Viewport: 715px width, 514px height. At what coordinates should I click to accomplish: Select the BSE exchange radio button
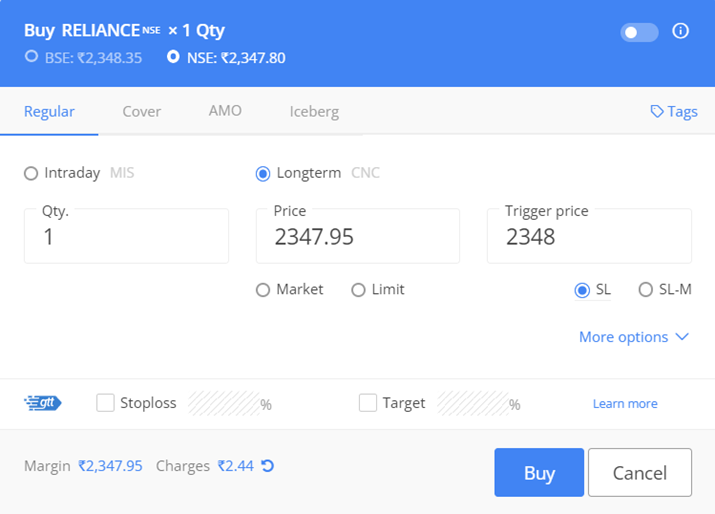31,57
